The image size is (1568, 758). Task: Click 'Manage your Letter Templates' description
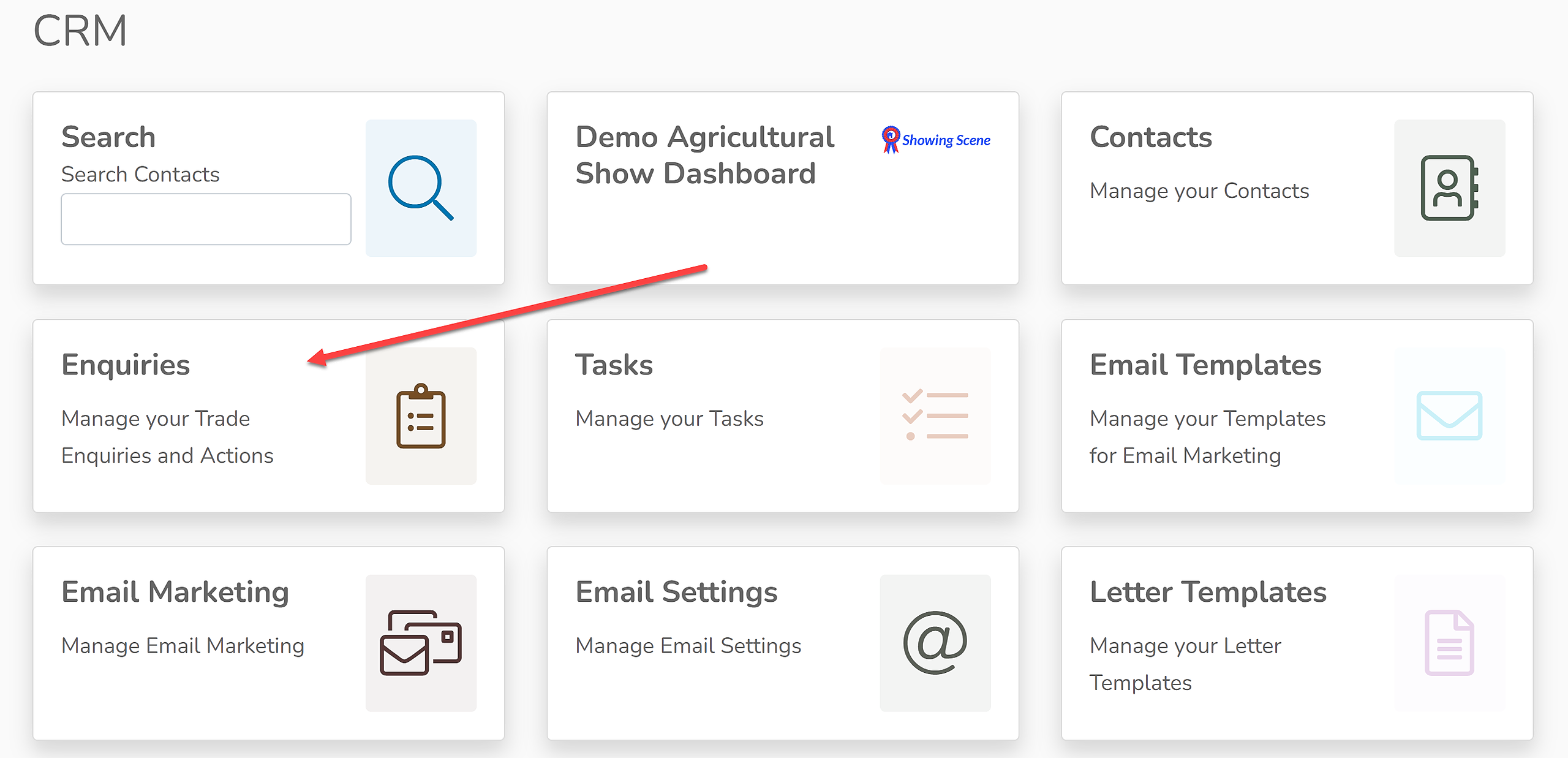1185,664
